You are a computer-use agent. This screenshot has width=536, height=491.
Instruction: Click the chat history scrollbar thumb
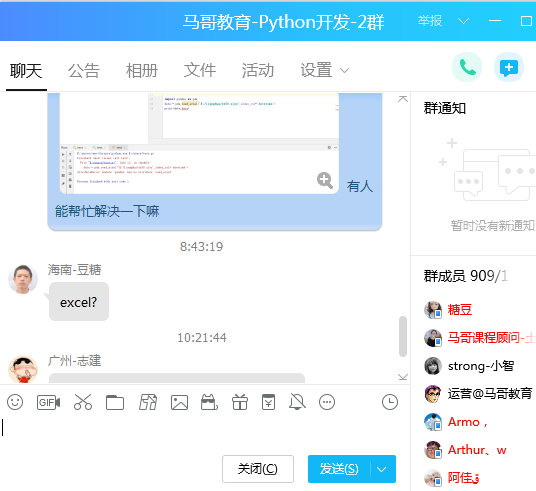click(403, 336)
